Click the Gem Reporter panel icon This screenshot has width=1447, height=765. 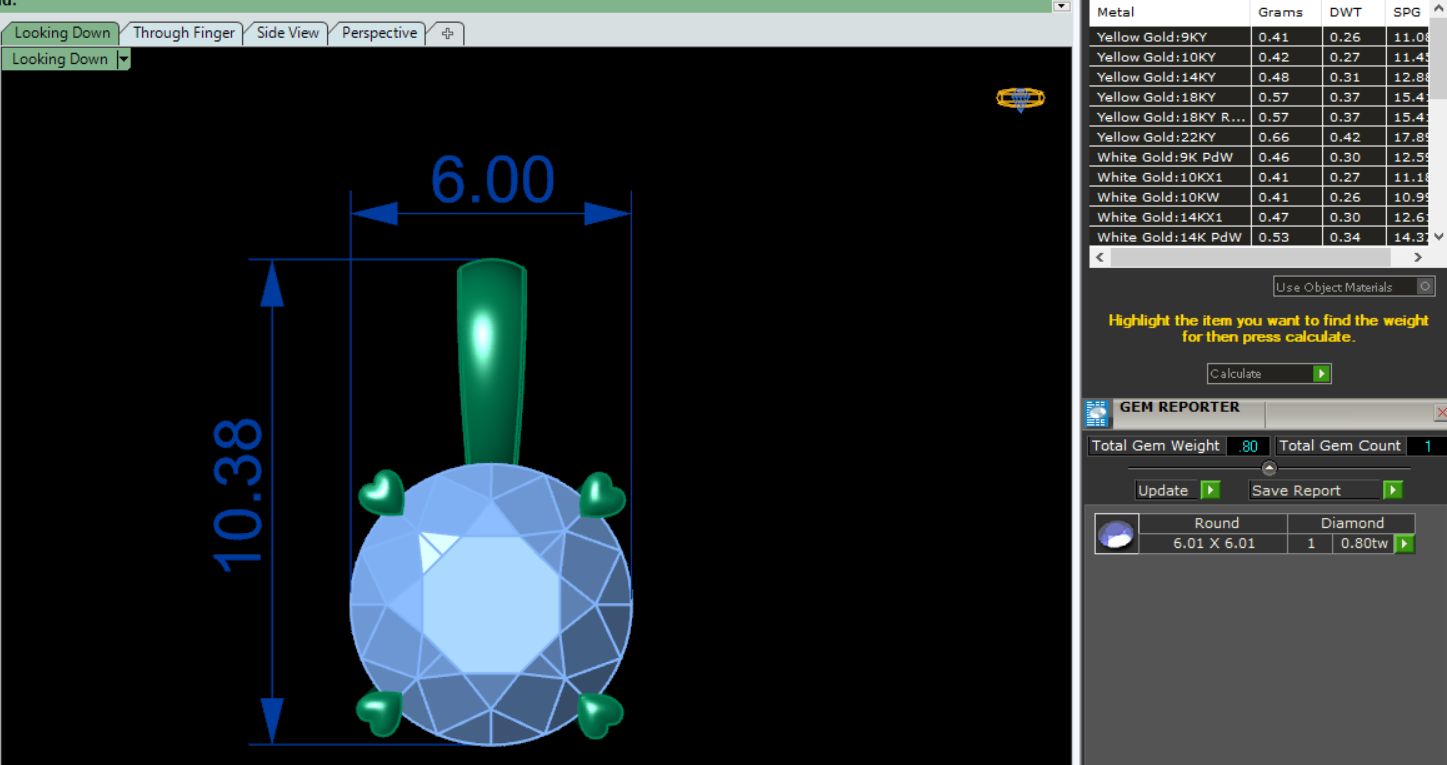click(1097, 413)
